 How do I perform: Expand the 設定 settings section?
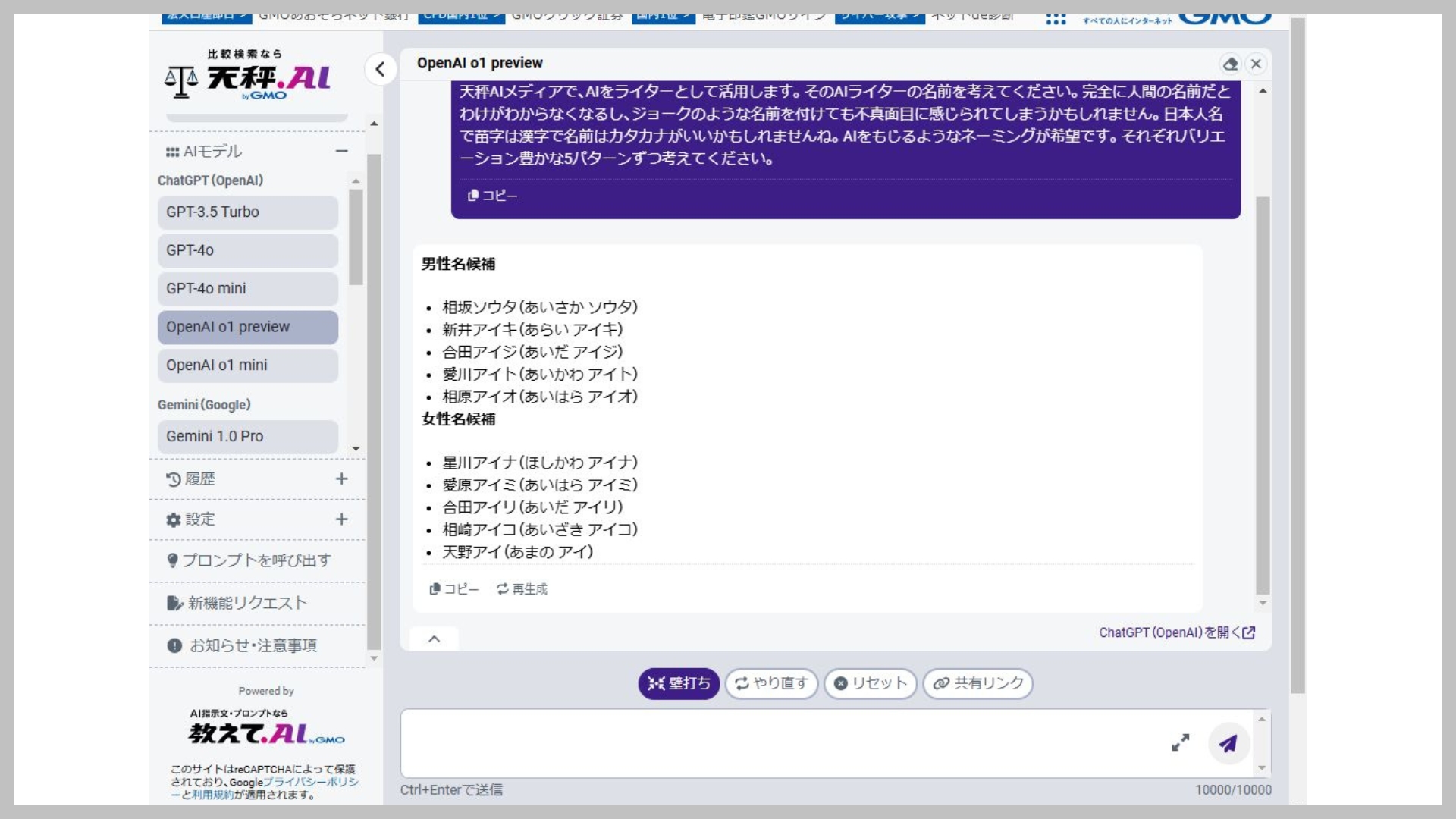click(x=341, y=519)
